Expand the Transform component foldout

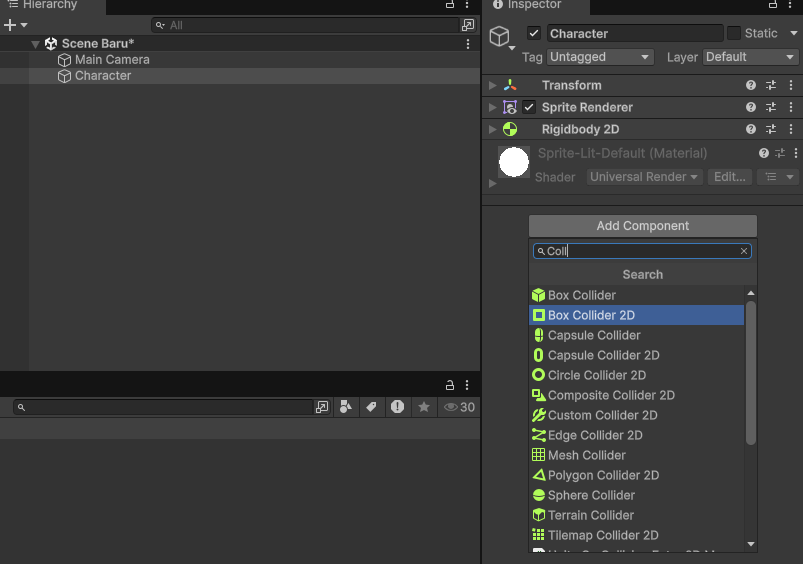coord(493,86)
